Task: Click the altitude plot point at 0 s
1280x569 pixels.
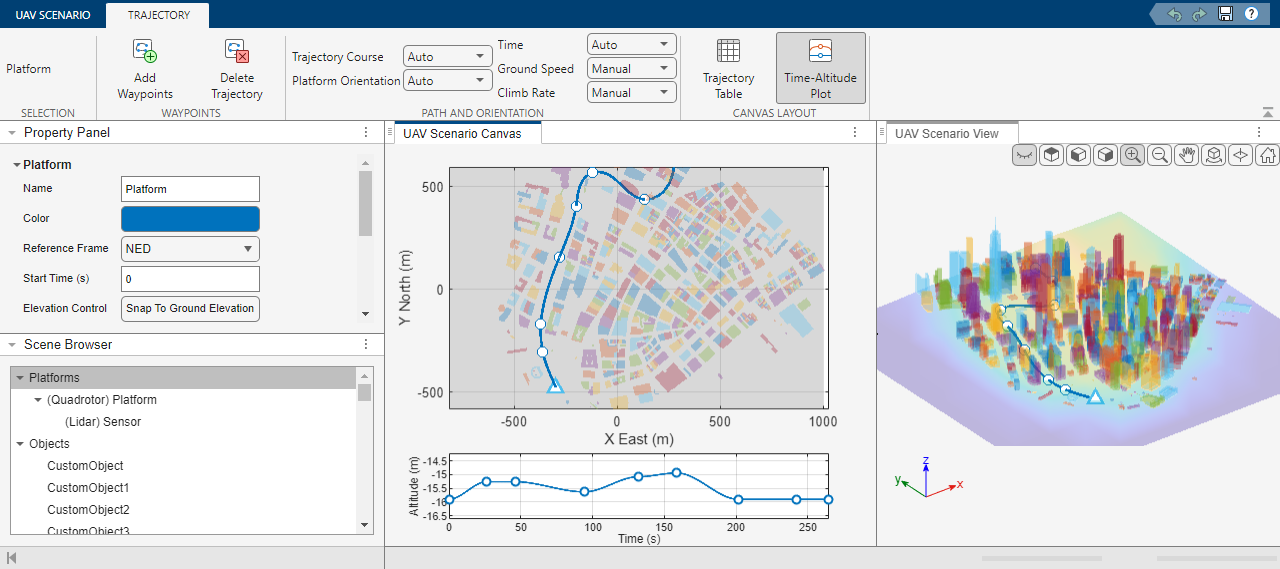Action: 449,499
